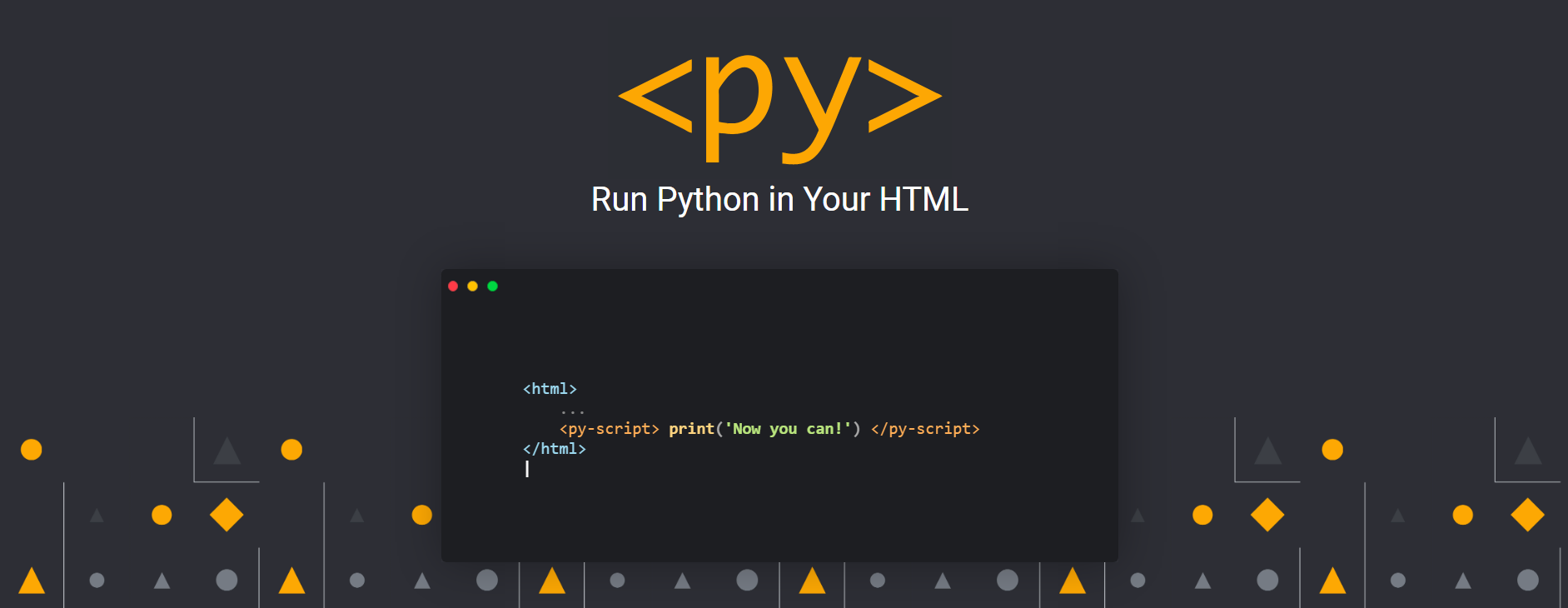1568x608 pixels.
Task: Click the red dot in the code window
Action: click(x=453, y=286)
